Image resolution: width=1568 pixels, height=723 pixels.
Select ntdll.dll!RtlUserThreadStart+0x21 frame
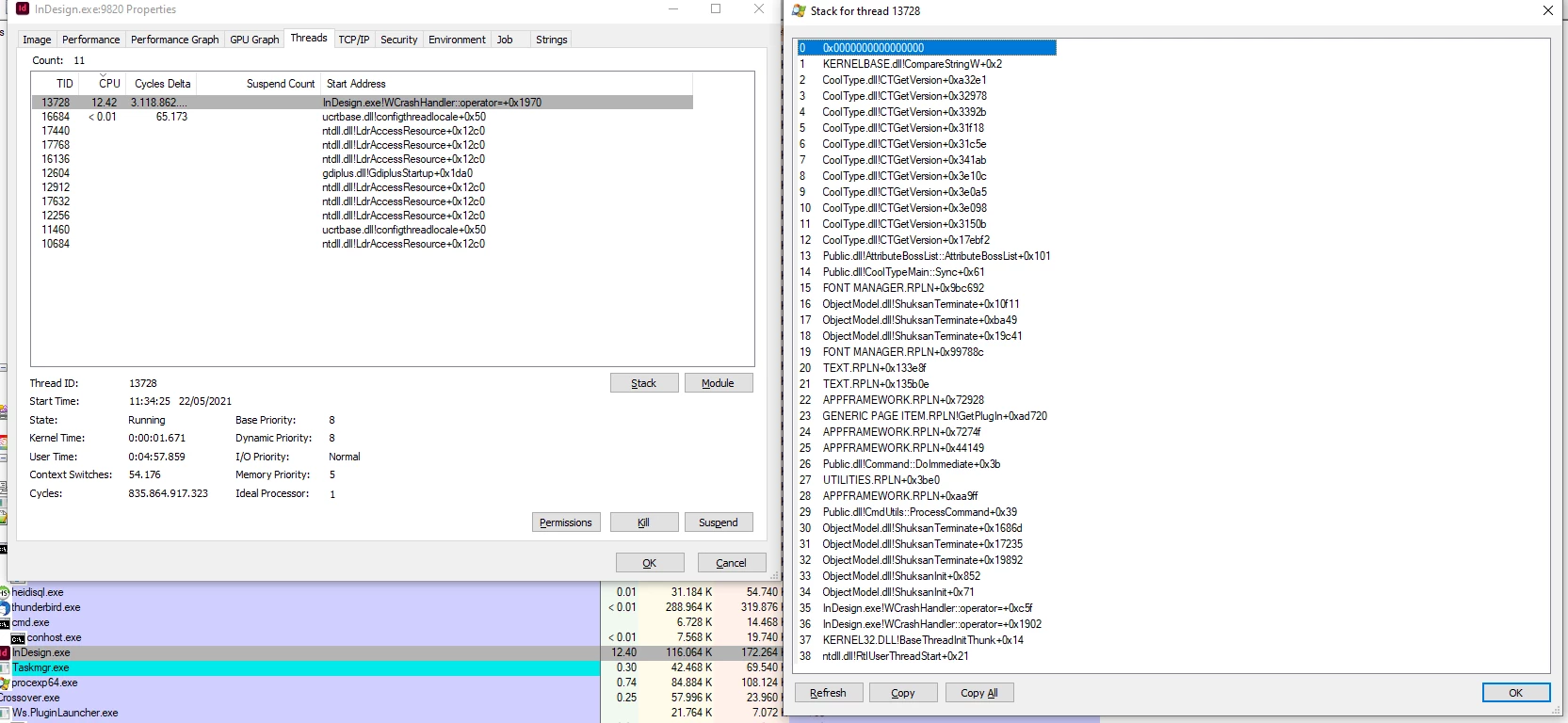click(x=895, y=656)
